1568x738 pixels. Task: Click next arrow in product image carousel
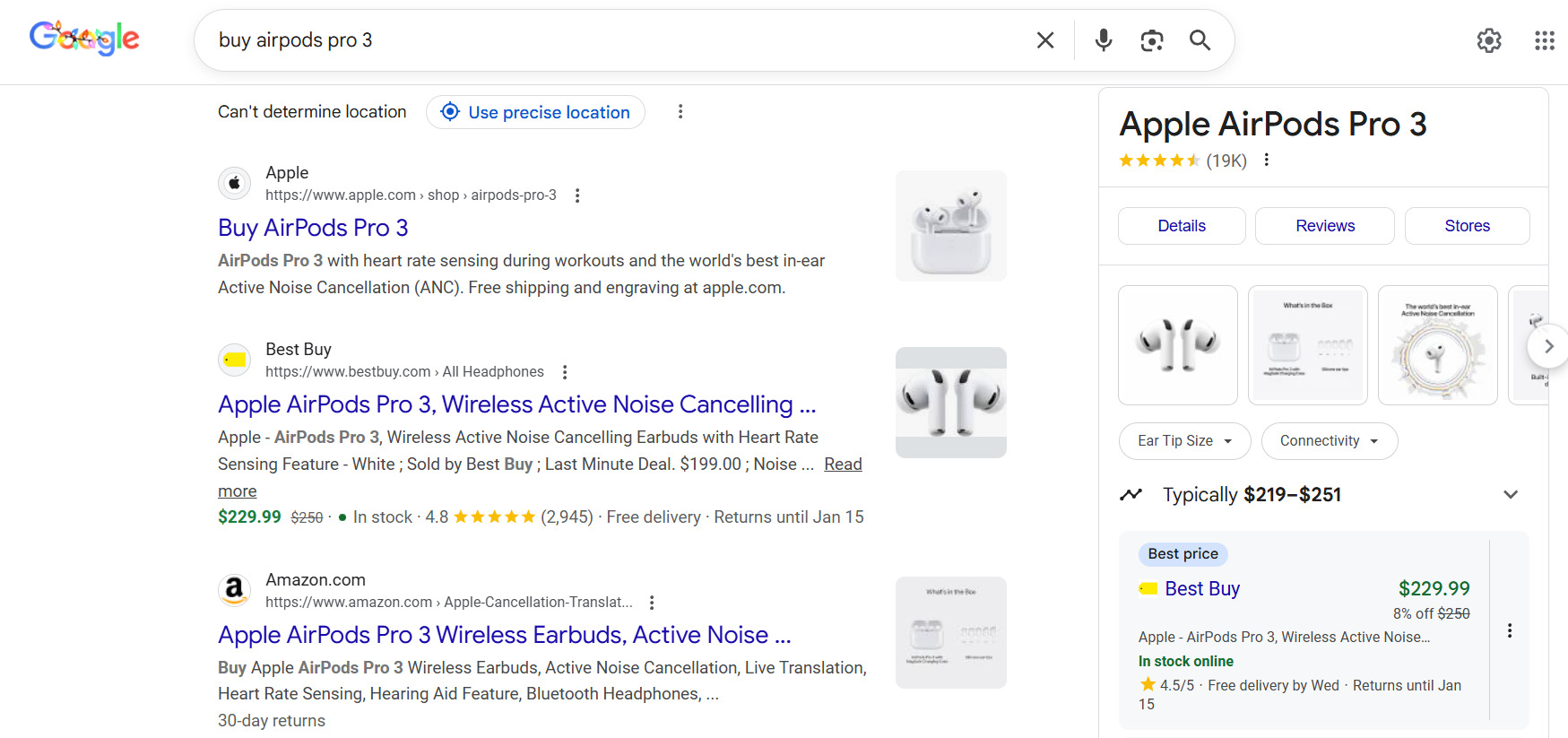pos(1548,346)
